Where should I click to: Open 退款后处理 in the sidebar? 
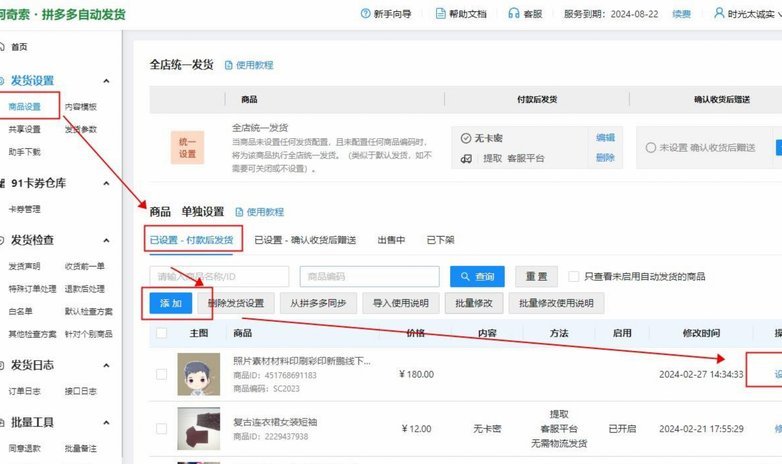coord(84,289)
